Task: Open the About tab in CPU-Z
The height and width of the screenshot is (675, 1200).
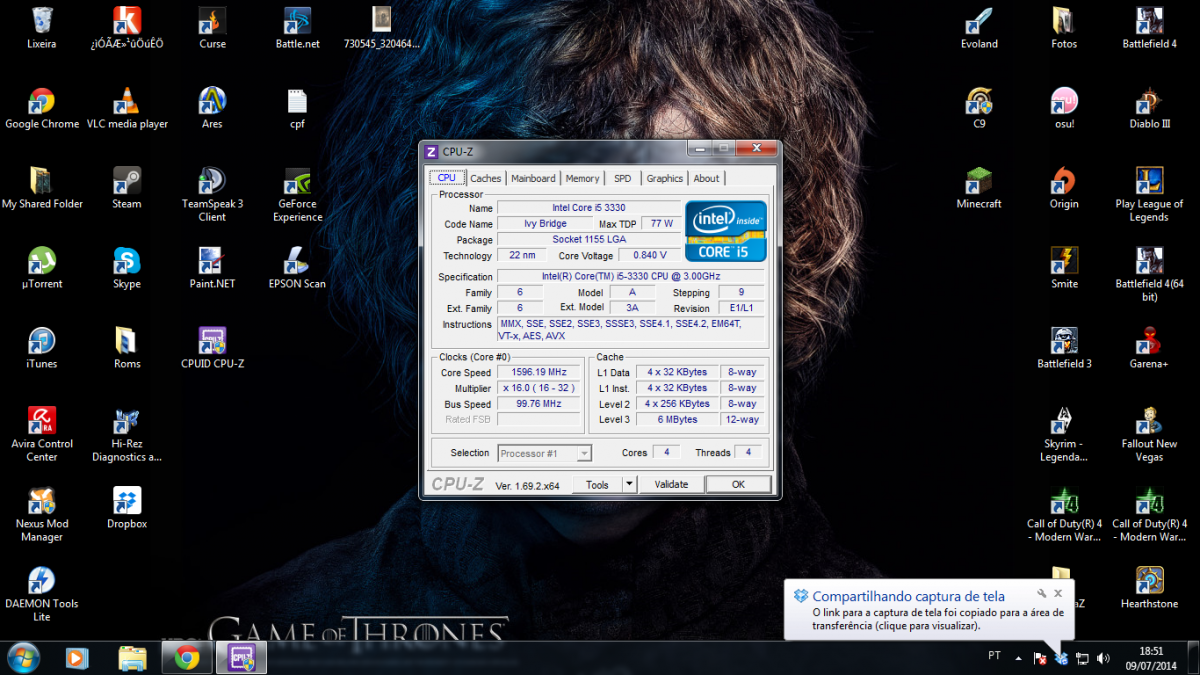Action: [x=706, y=178]
